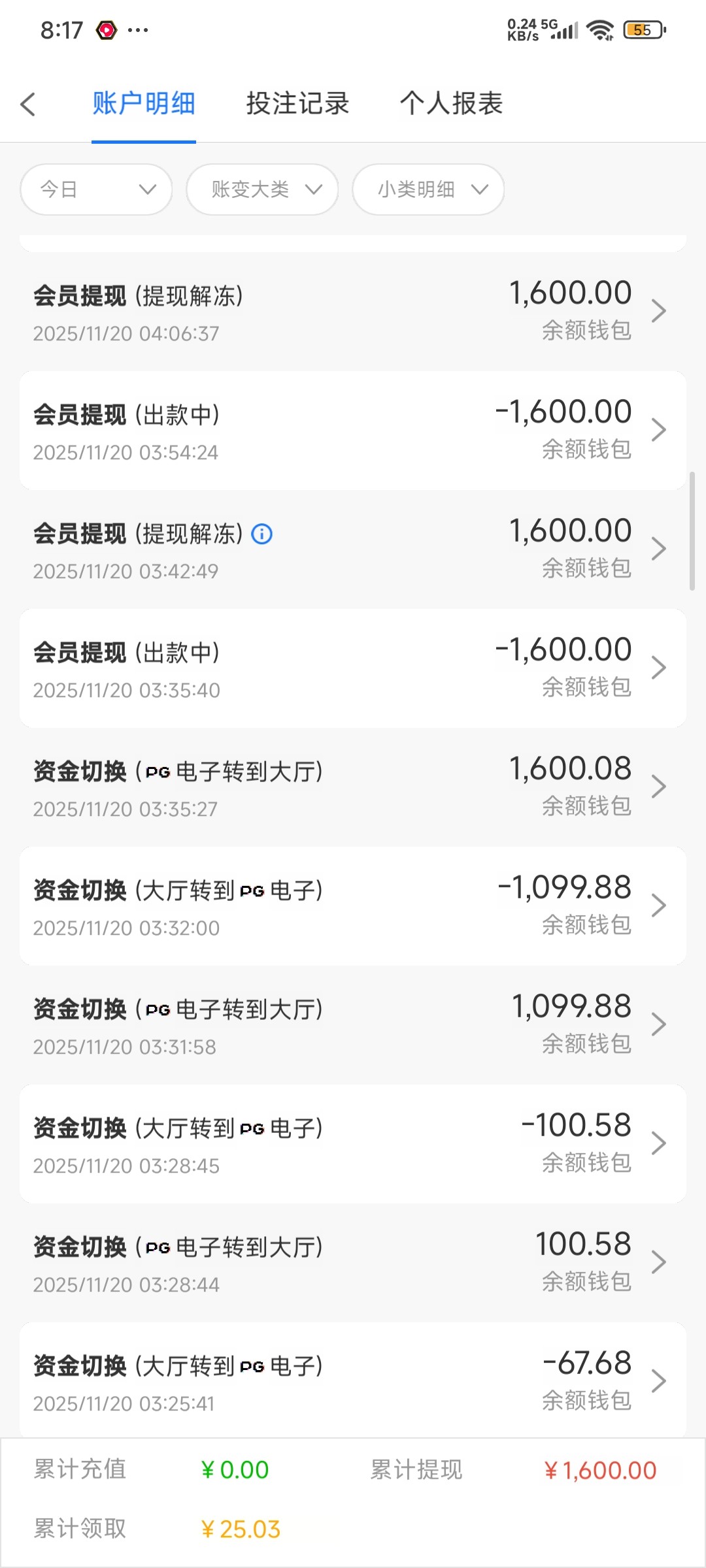706x1568 pixels.
Task: Open chevron for -1,099.88 transfer entry
Action: 658,906
